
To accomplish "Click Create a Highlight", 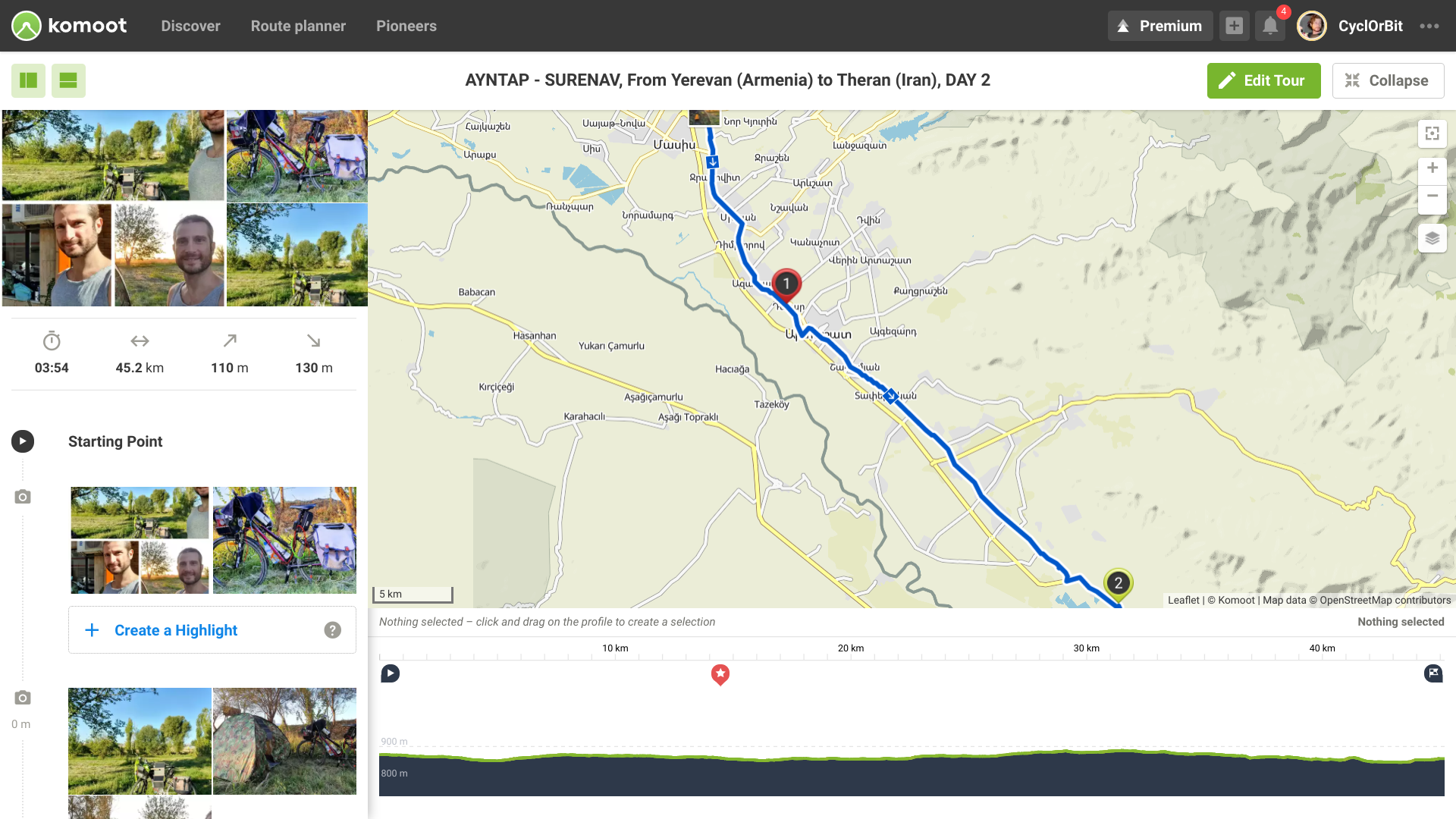I will (x=175, y=630).
